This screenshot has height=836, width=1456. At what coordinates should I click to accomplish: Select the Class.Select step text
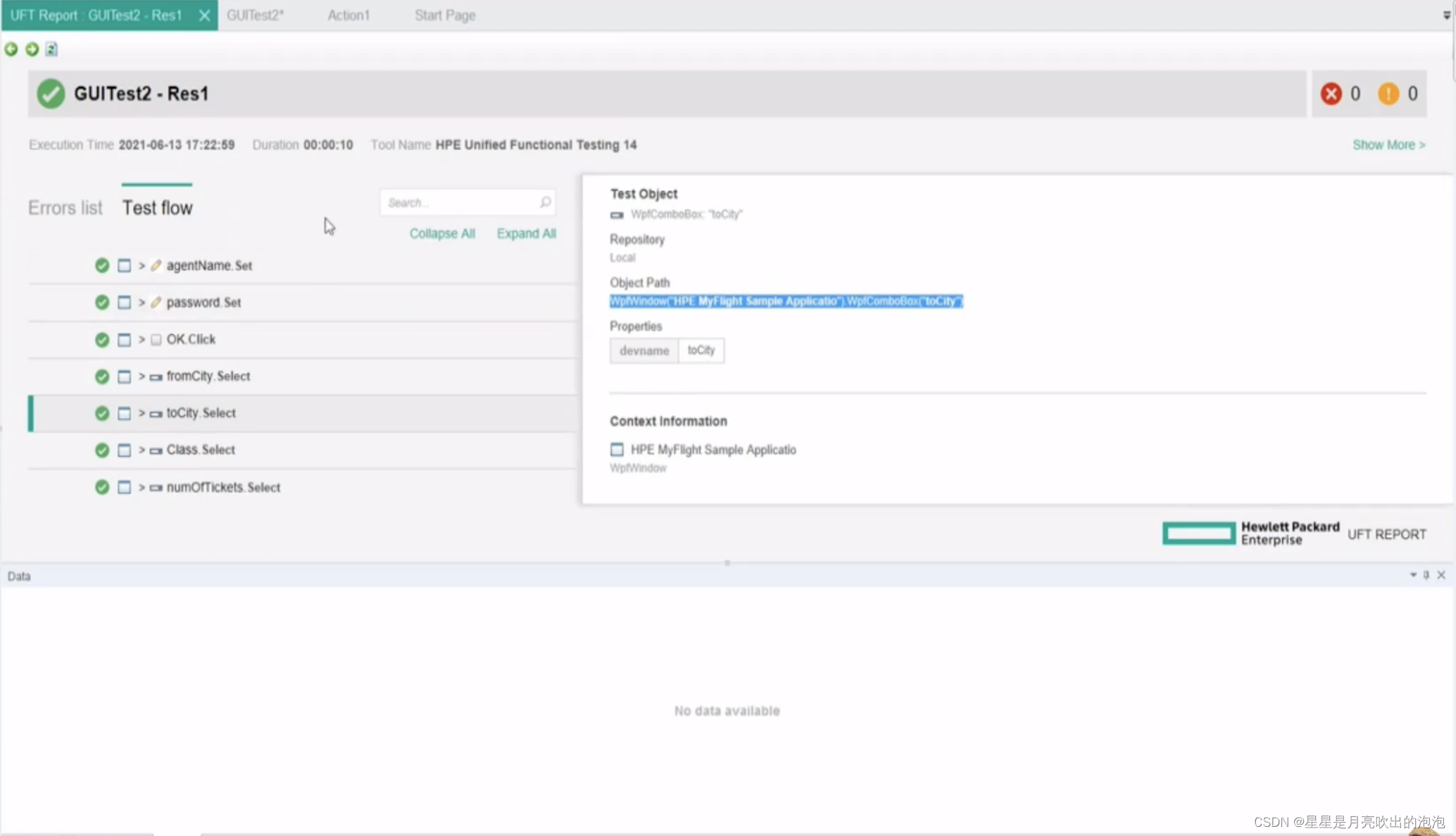coord(201,450)
